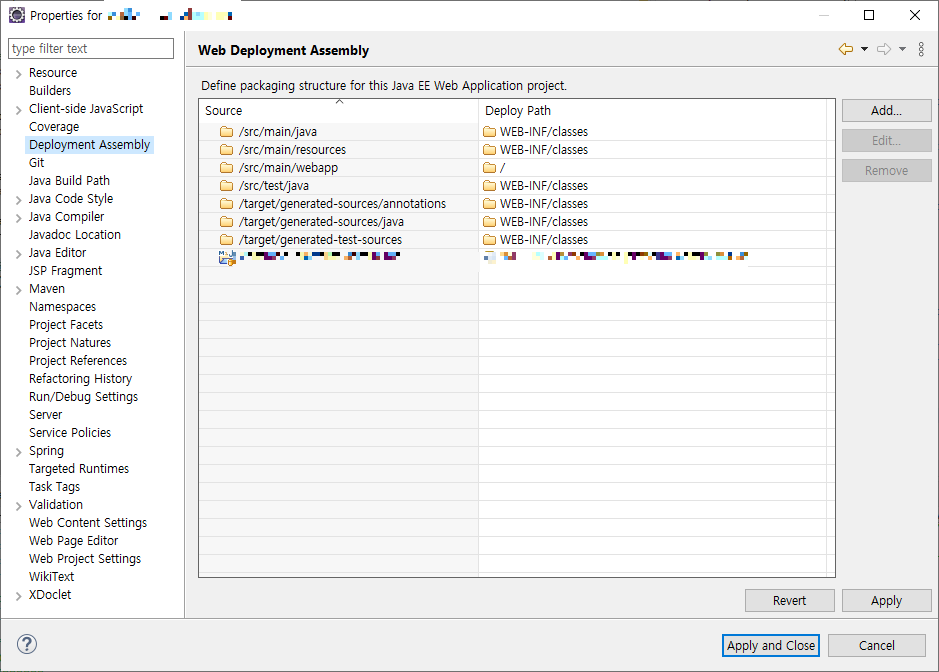Select the Project Facets page

(x=66, y=324)
